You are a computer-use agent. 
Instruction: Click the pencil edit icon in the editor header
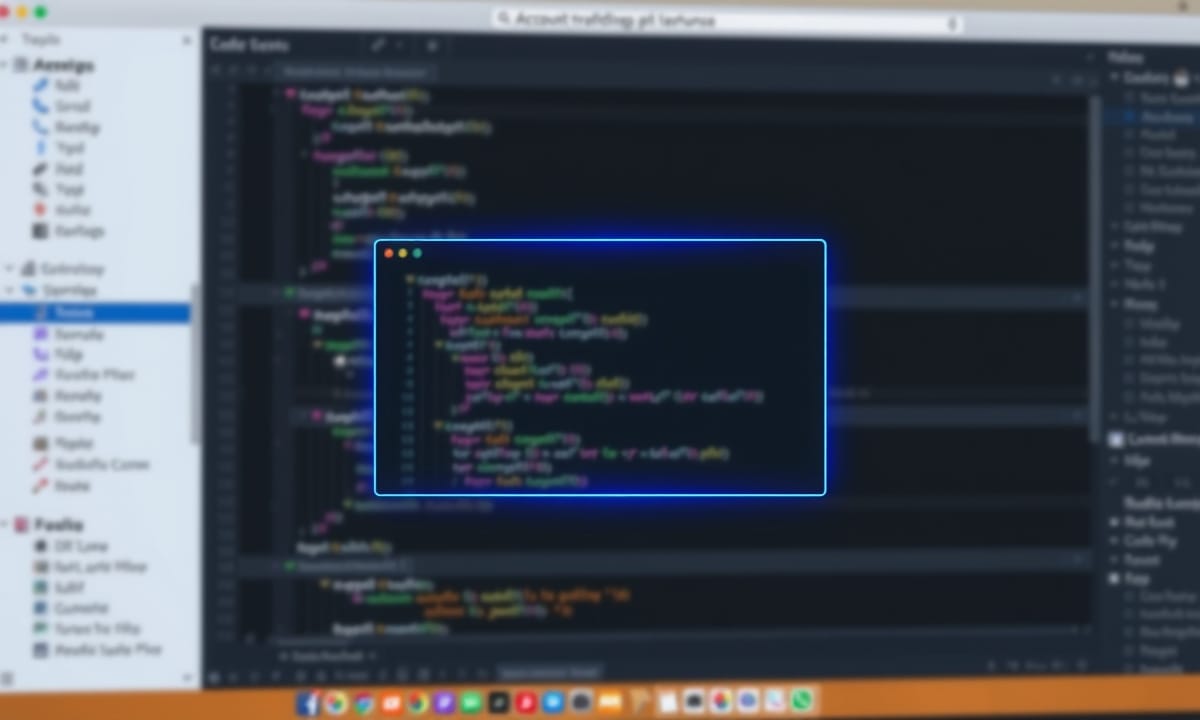378,45
